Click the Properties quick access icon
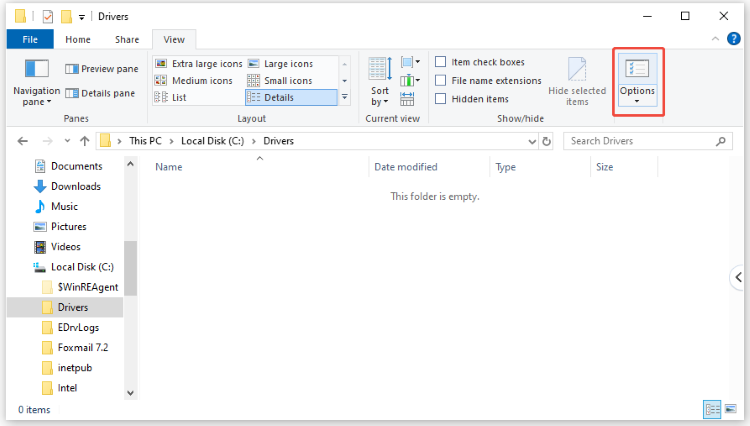Viewport: 750px width, 426px height. pyautogui.click(x=47, y=17)
